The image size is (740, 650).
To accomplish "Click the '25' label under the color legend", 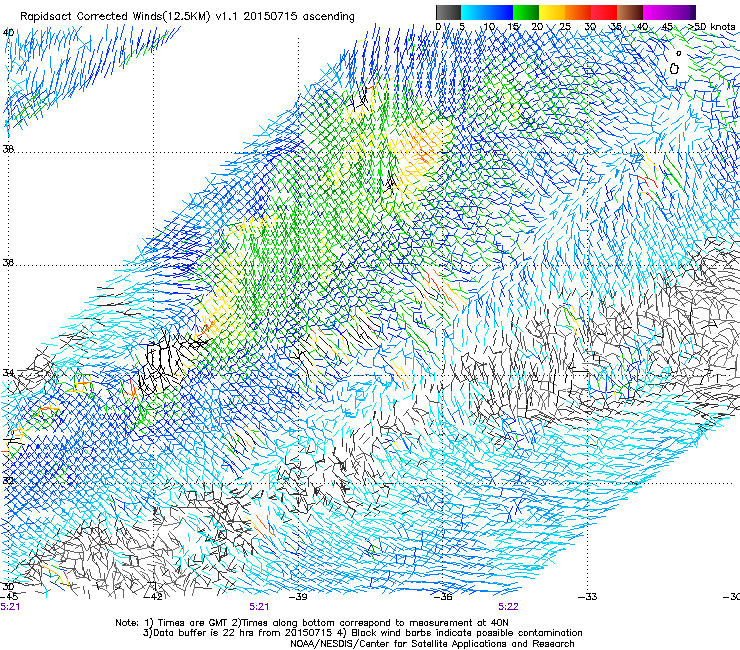I will [x=565, y=26].
